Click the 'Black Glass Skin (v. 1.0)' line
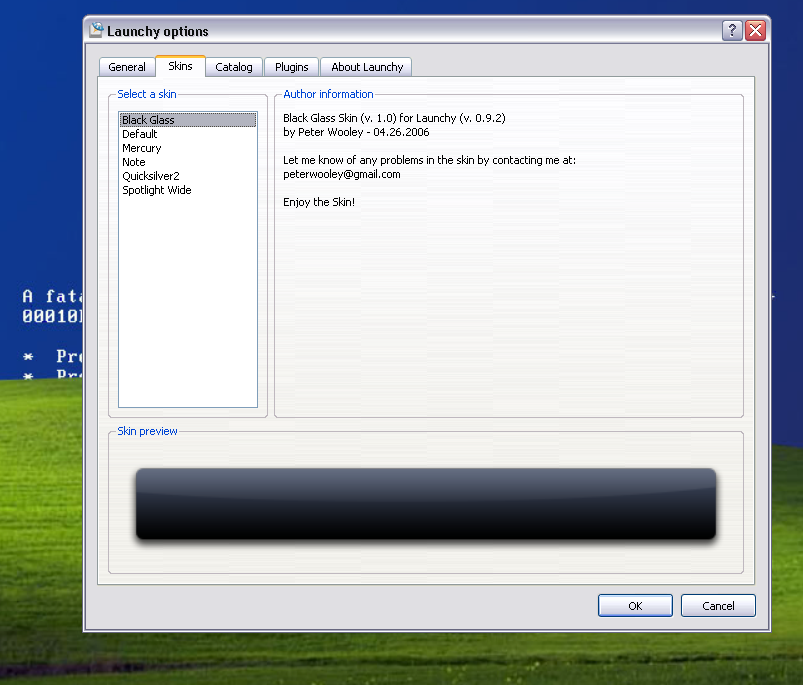The height and width of the screenshot is (685, 803). click(394, 118)
